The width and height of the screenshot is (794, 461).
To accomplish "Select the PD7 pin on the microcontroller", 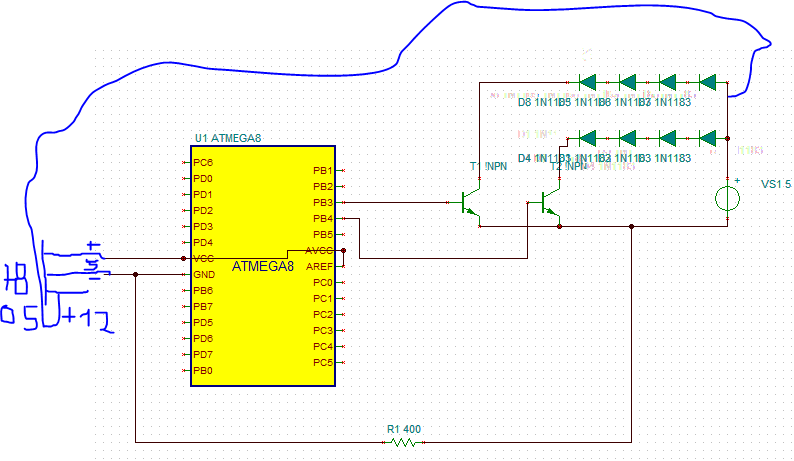I will click(203, 355).
